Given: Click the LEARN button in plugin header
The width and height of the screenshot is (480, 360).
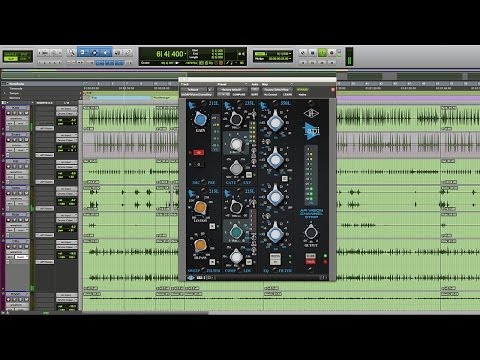Looking at the screenshot, I should pyautogui.click(x=287, y=95).
